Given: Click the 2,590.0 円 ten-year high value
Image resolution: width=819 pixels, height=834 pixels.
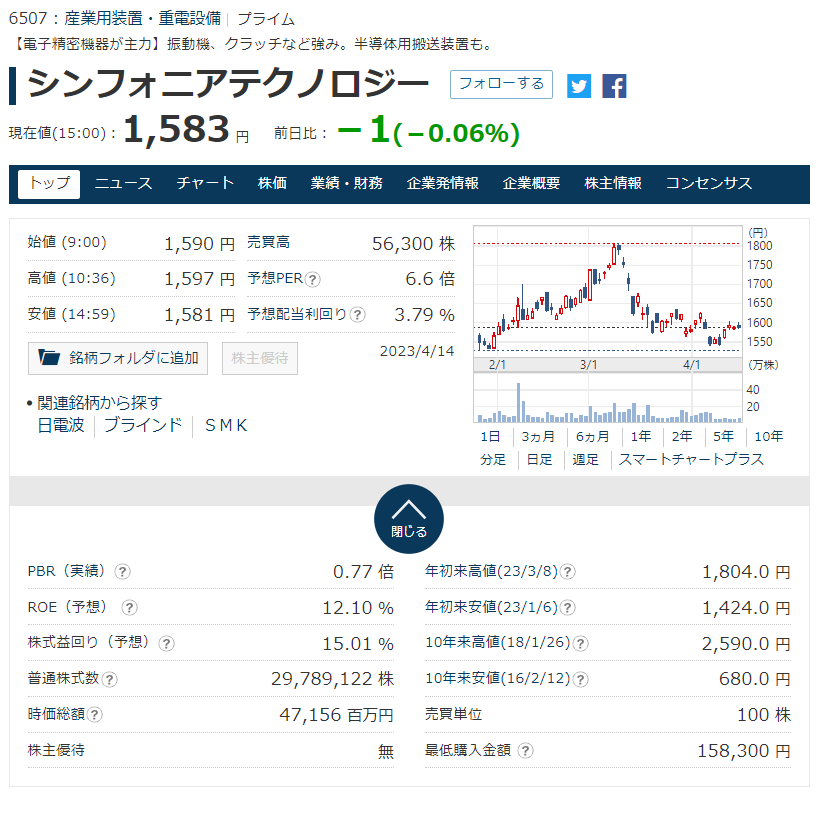Looking at the screenshot, I should pos(746,645).
